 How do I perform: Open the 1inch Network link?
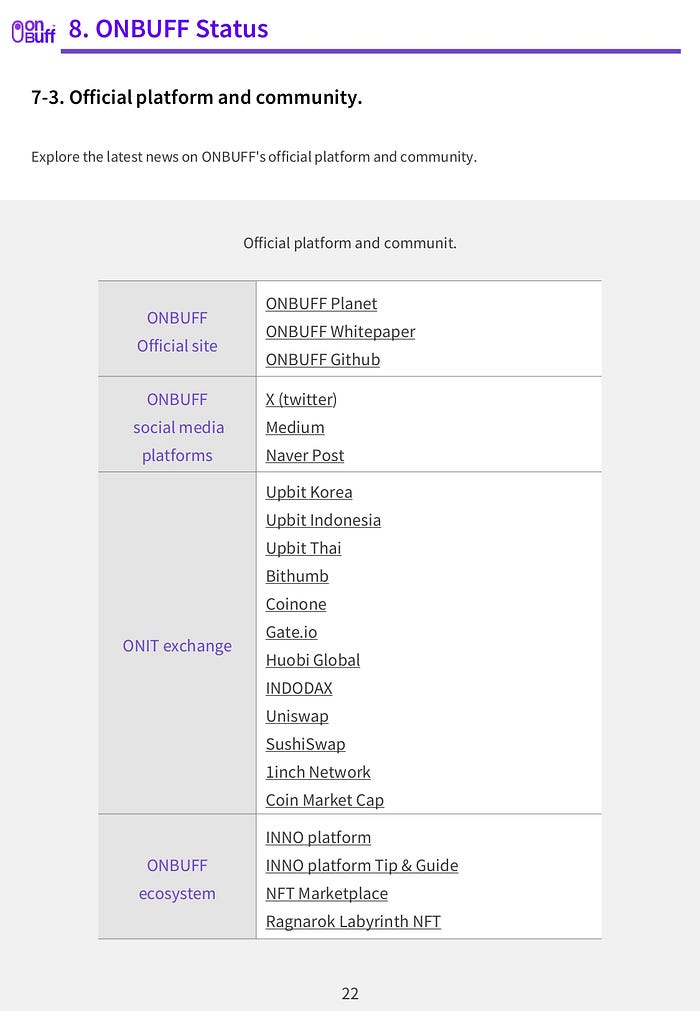tap(318, 772)
